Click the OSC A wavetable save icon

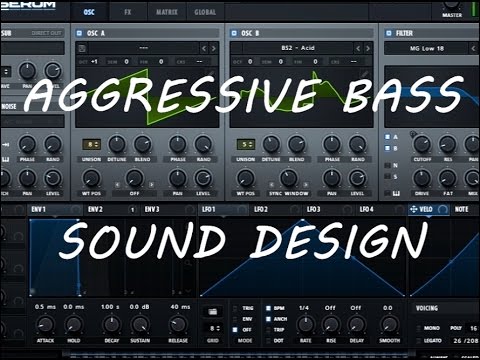[82, 48]
